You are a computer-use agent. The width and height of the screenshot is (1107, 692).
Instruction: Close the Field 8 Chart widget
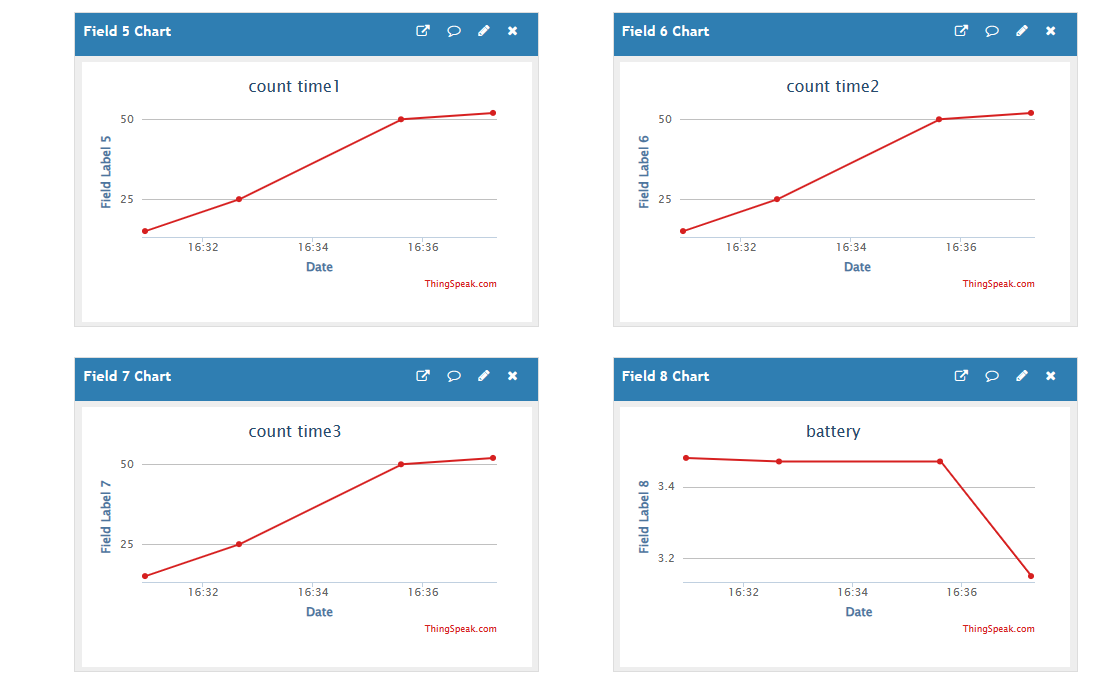point(1051,376)
